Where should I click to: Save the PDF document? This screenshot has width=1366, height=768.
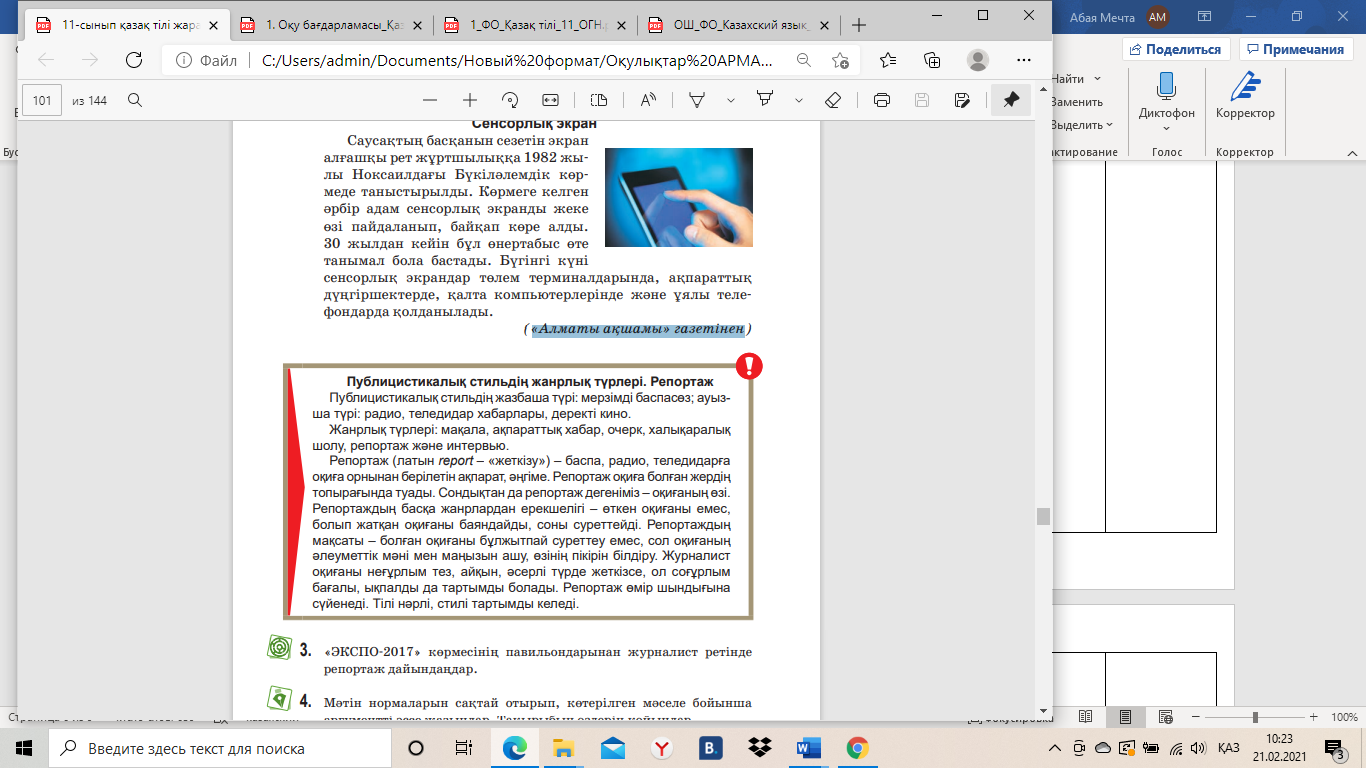pyautogui.click(x=922, y=100)
